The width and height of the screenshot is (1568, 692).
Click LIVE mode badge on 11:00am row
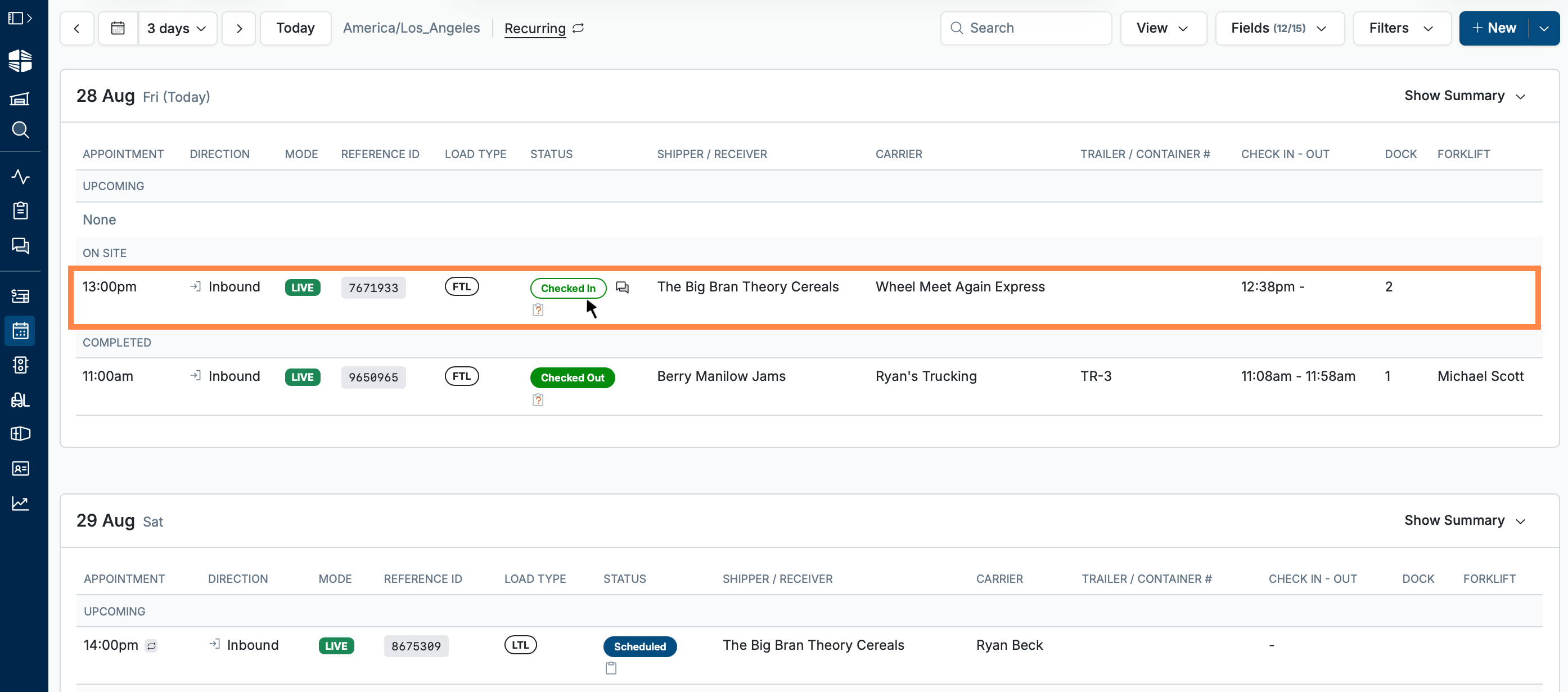tap(302, 377)
